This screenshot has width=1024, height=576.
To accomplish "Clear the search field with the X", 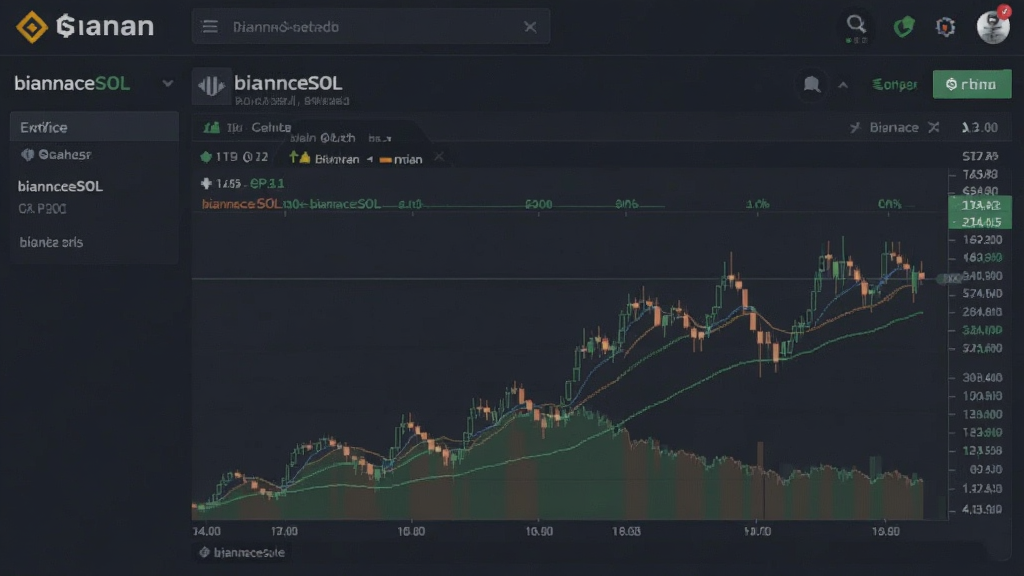I will [530, 27].
